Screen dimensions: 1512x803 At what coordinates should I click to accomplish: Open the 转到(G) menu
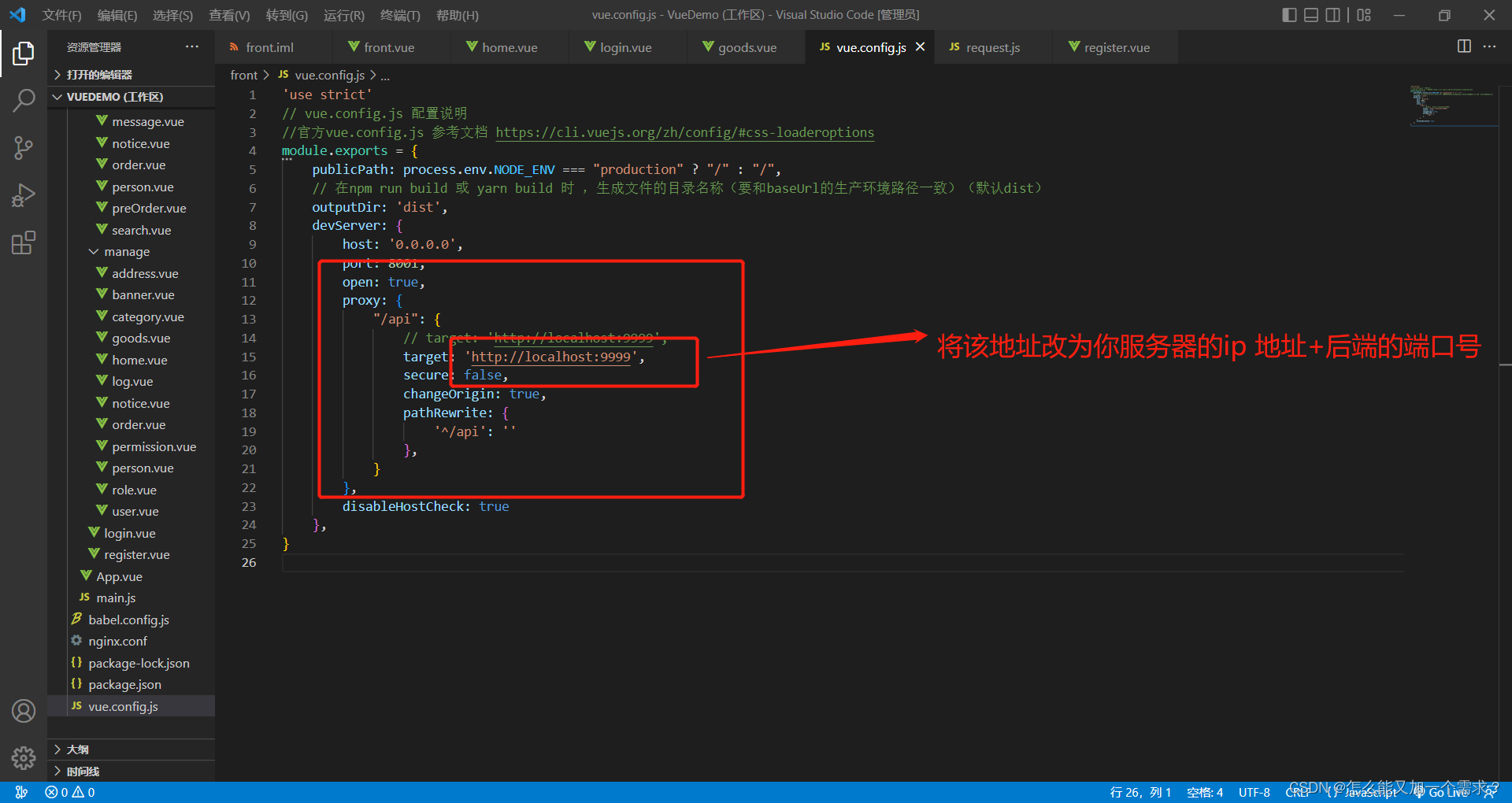[x=287, y=15]
